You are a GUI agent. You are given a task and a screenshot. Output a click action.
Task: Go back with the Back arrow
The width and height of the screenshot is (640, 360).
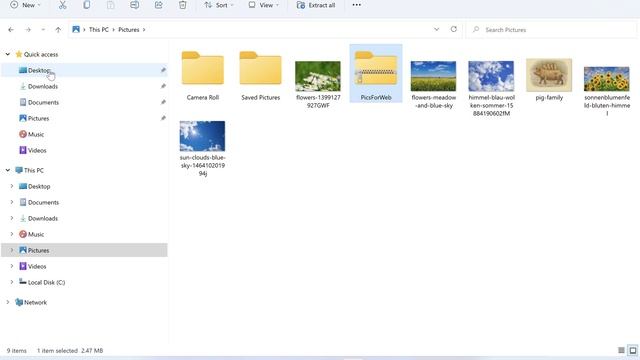(11, 30)
